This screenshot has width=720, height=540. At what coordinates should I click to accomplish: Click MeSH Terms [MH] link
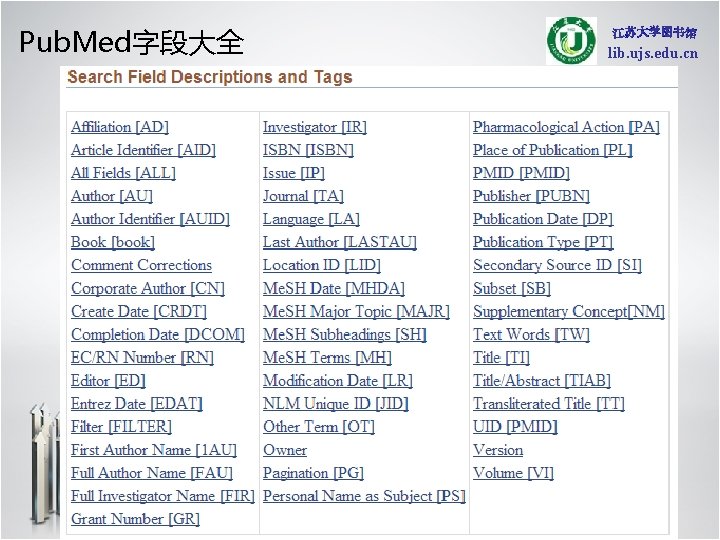327,357
